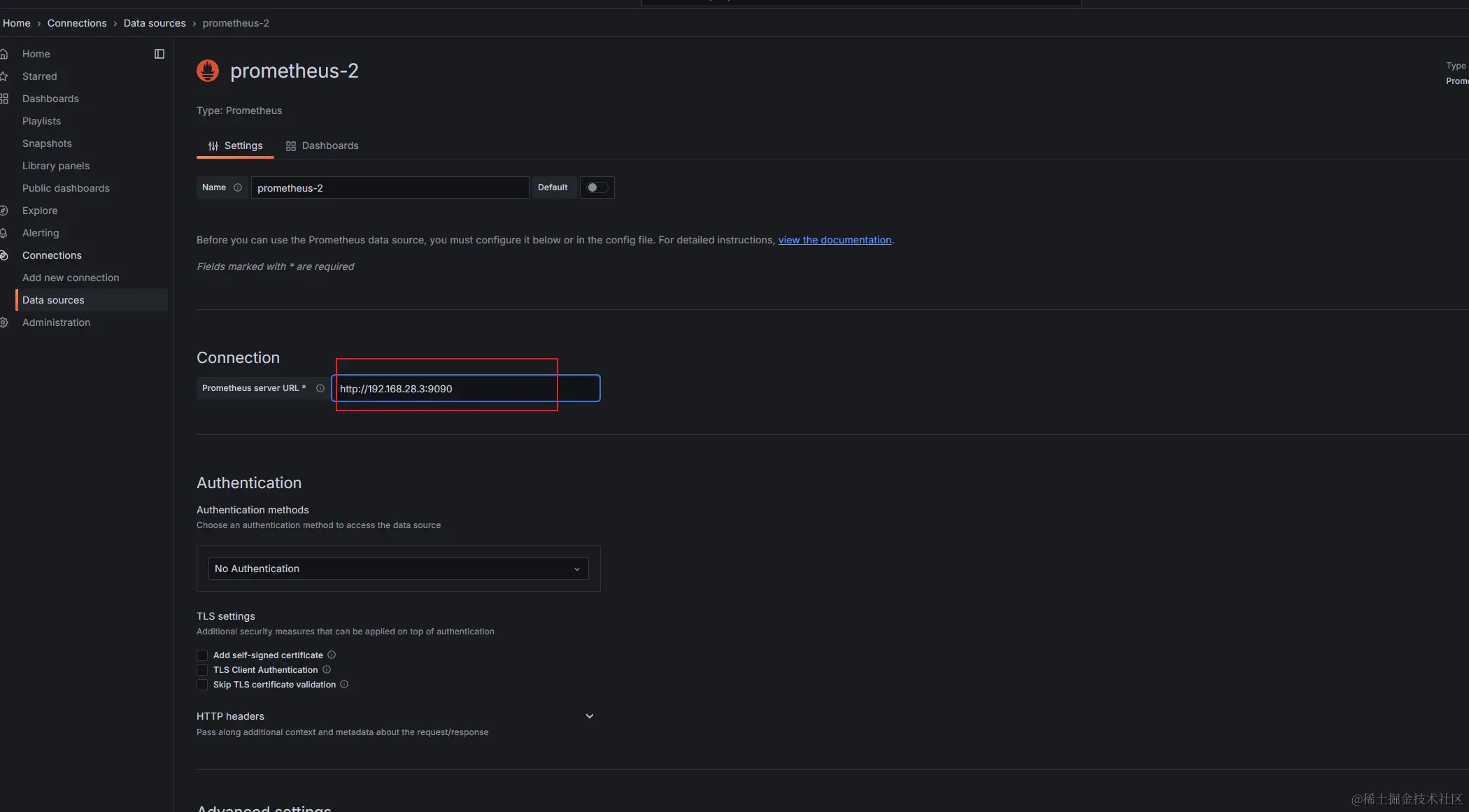
Task: Select the Settings tab
Action: (x=243, y=145)
